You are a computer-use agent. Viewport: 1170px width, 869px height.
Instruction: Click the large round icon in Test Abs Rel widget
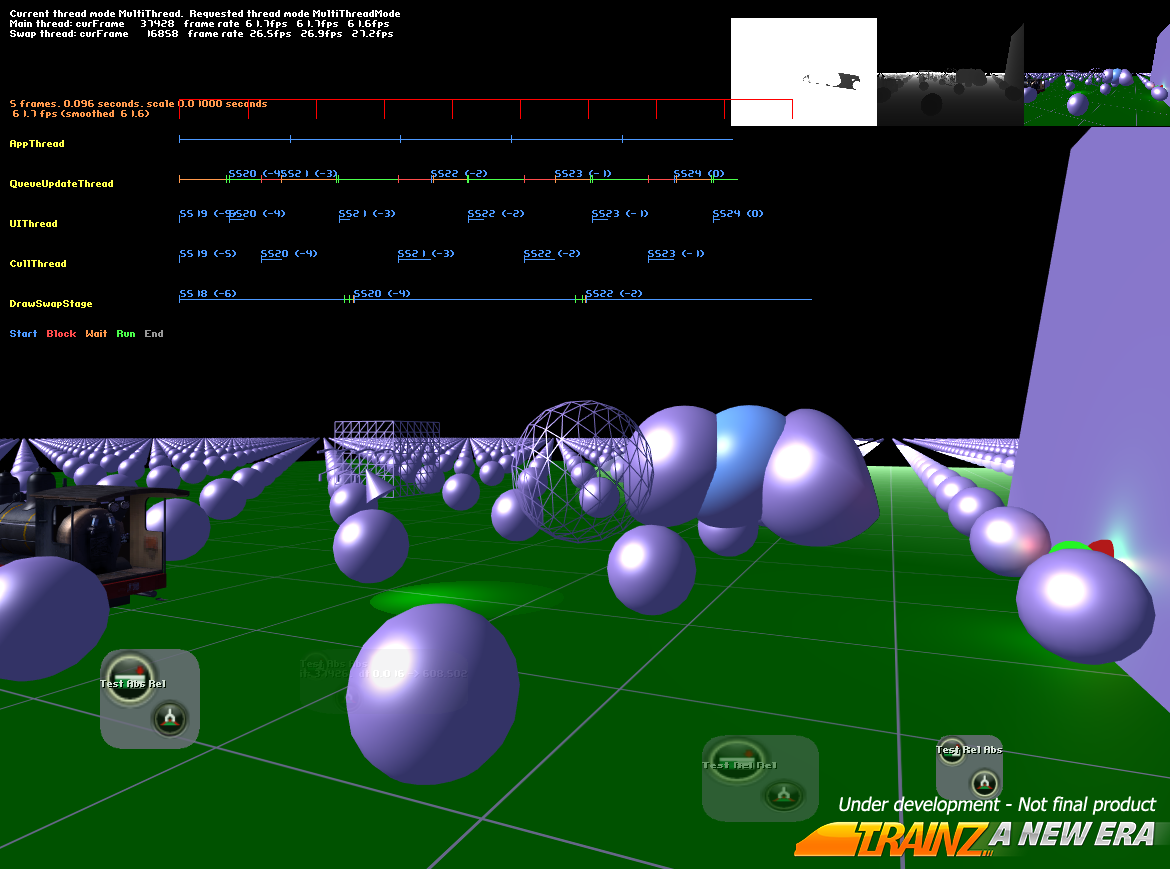131,677
